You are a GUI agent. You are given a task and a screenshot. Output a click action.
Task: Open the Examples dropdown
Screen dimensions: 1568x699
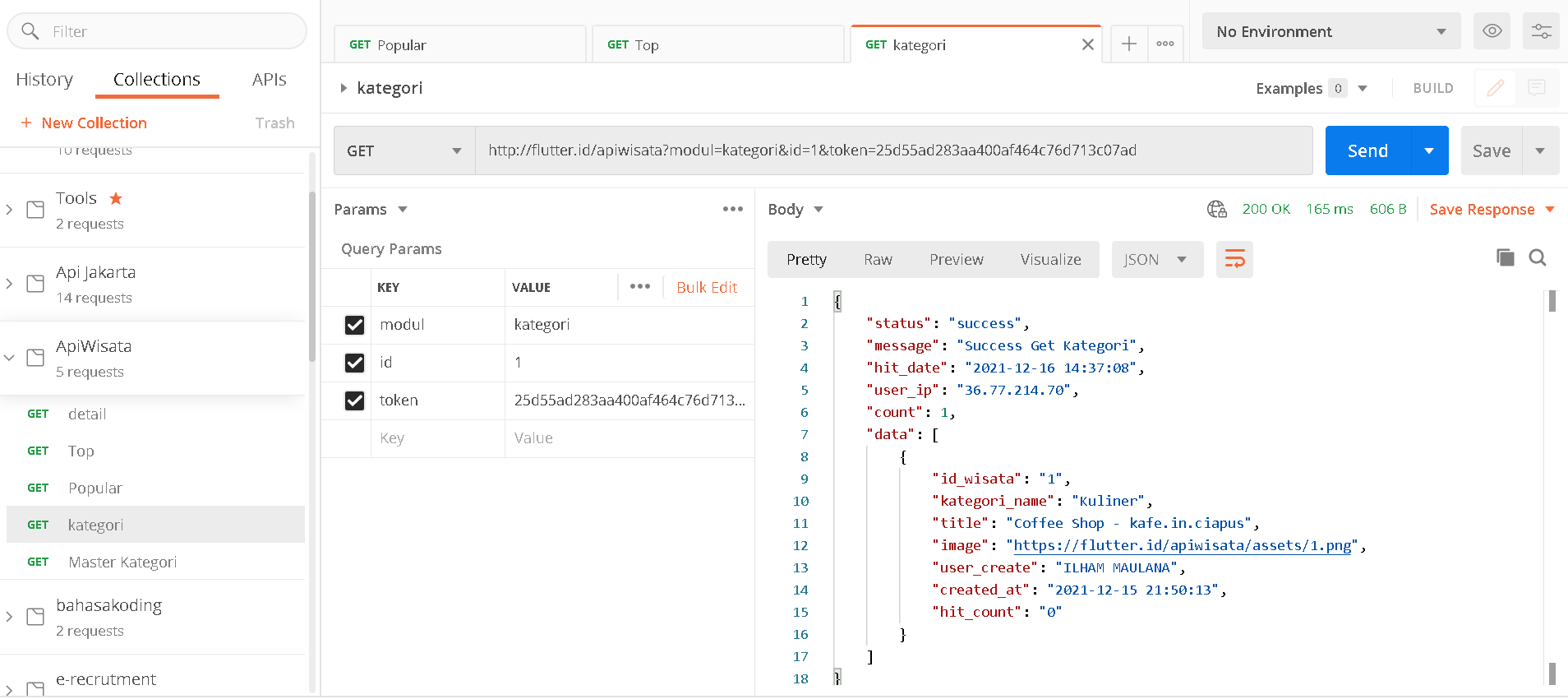1363,88
